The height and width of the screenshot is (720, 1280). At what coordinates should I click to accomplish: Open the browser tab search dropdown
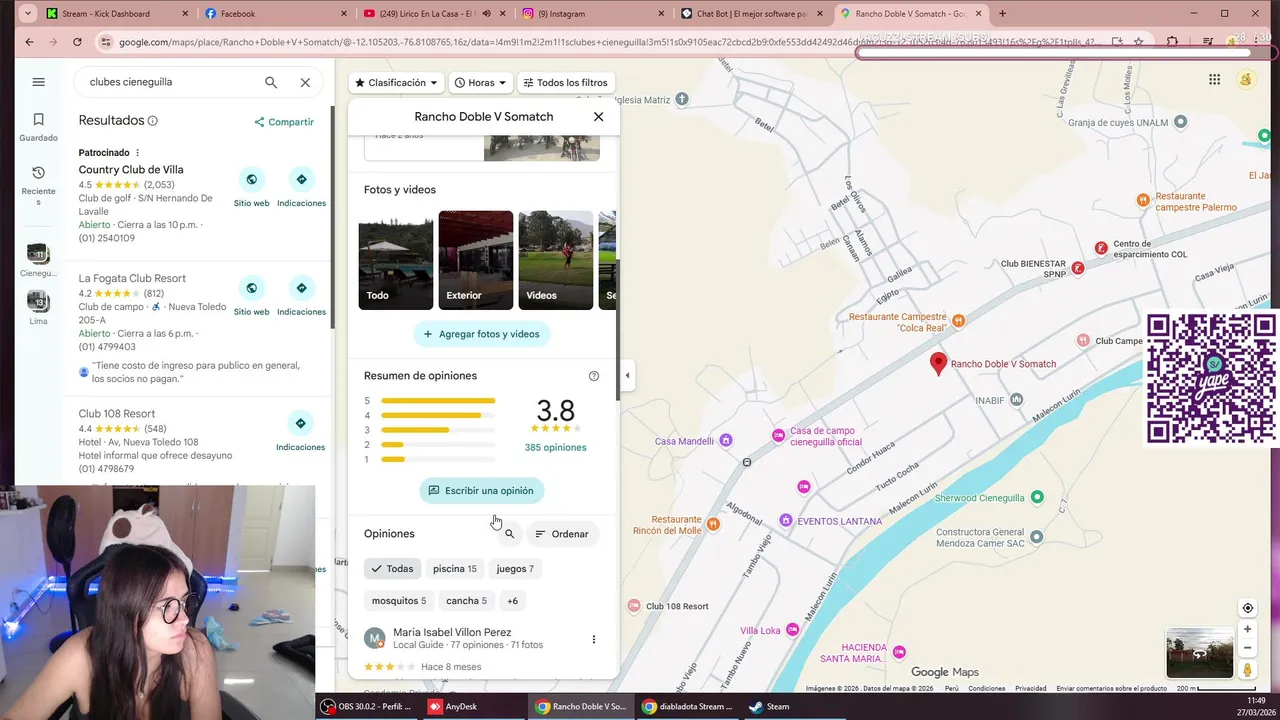(27, 14)
